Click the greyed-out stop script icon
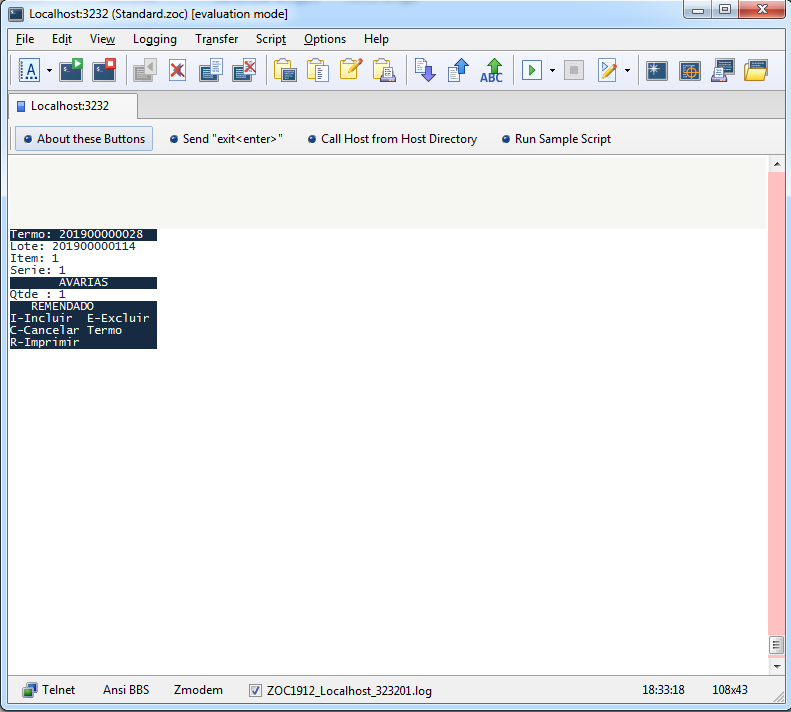The image size is (791, 712). (574, 70)
